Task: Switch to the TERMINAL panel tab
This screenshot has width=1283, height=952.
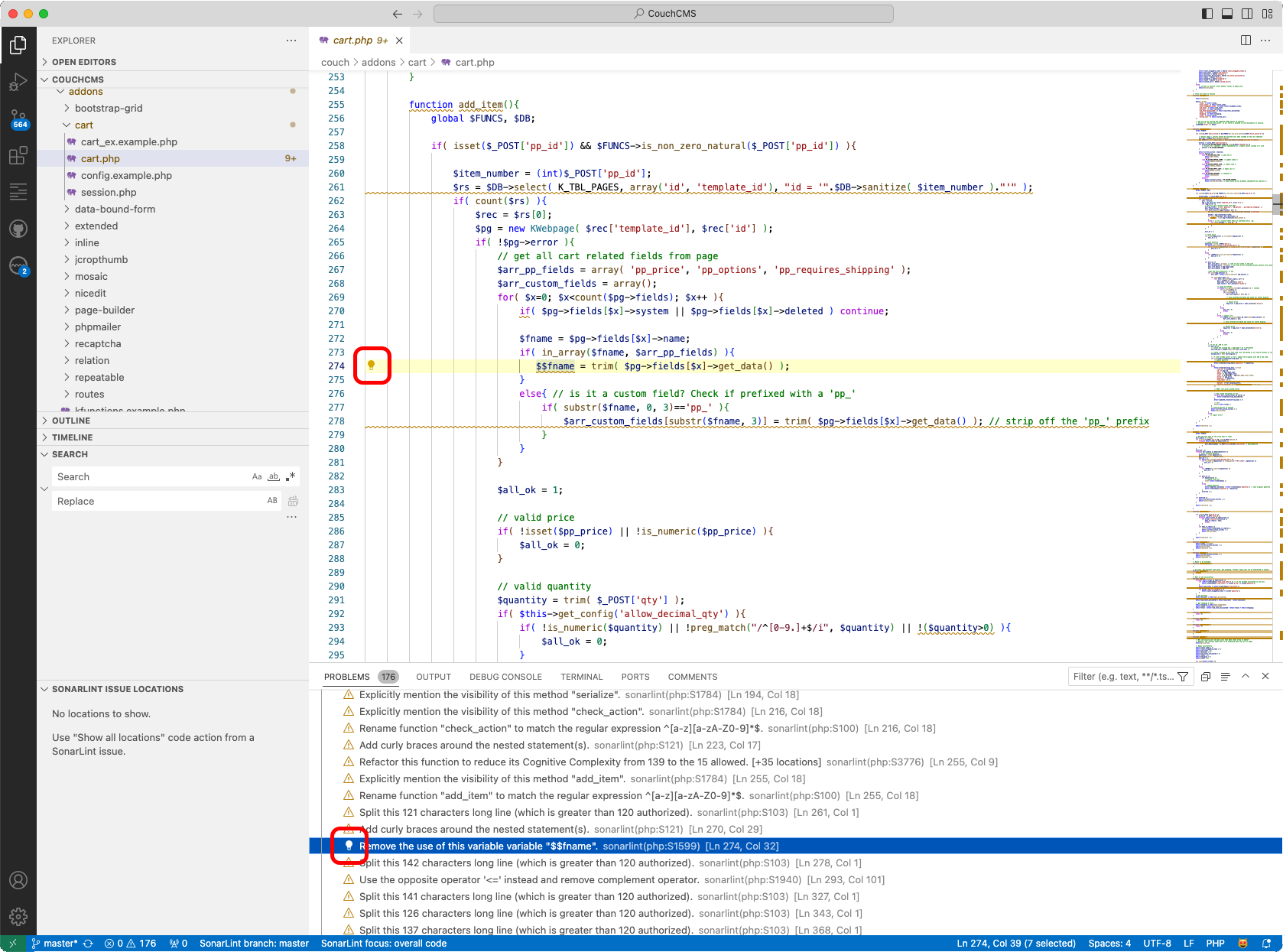Action: [x=582, y=677]
